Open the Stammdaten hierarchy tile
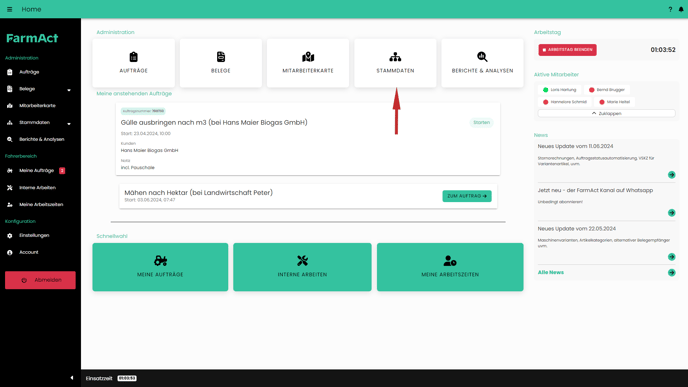The width and height of the screenshot is (688, 387). (x=395, y=63)
